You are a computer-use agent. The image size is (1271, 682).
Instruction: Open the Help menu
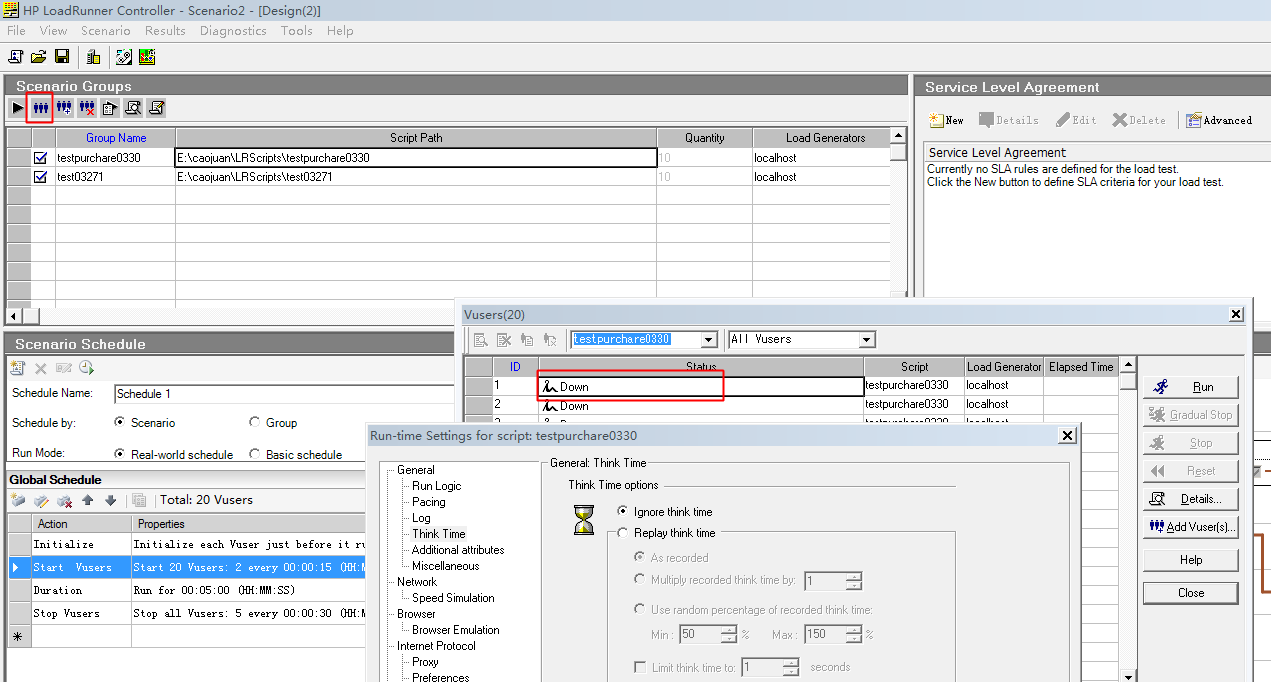click(340, 31)
